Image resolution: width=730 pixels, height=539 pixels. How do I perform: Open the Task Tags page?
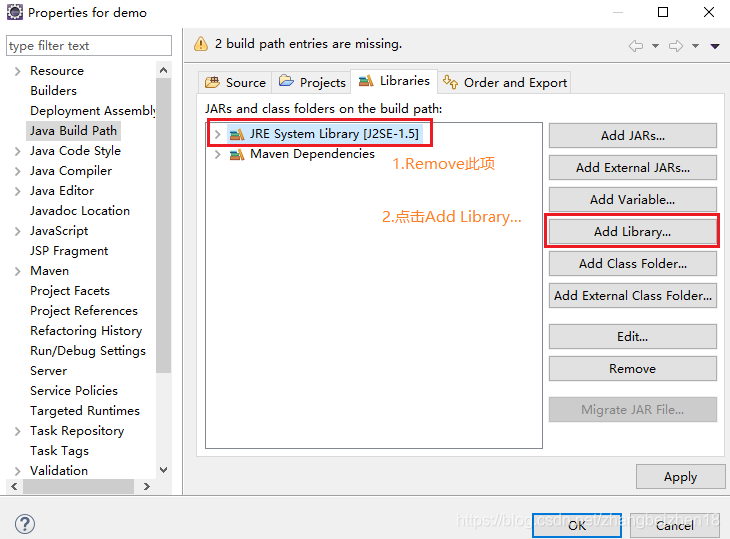(59, 451)
